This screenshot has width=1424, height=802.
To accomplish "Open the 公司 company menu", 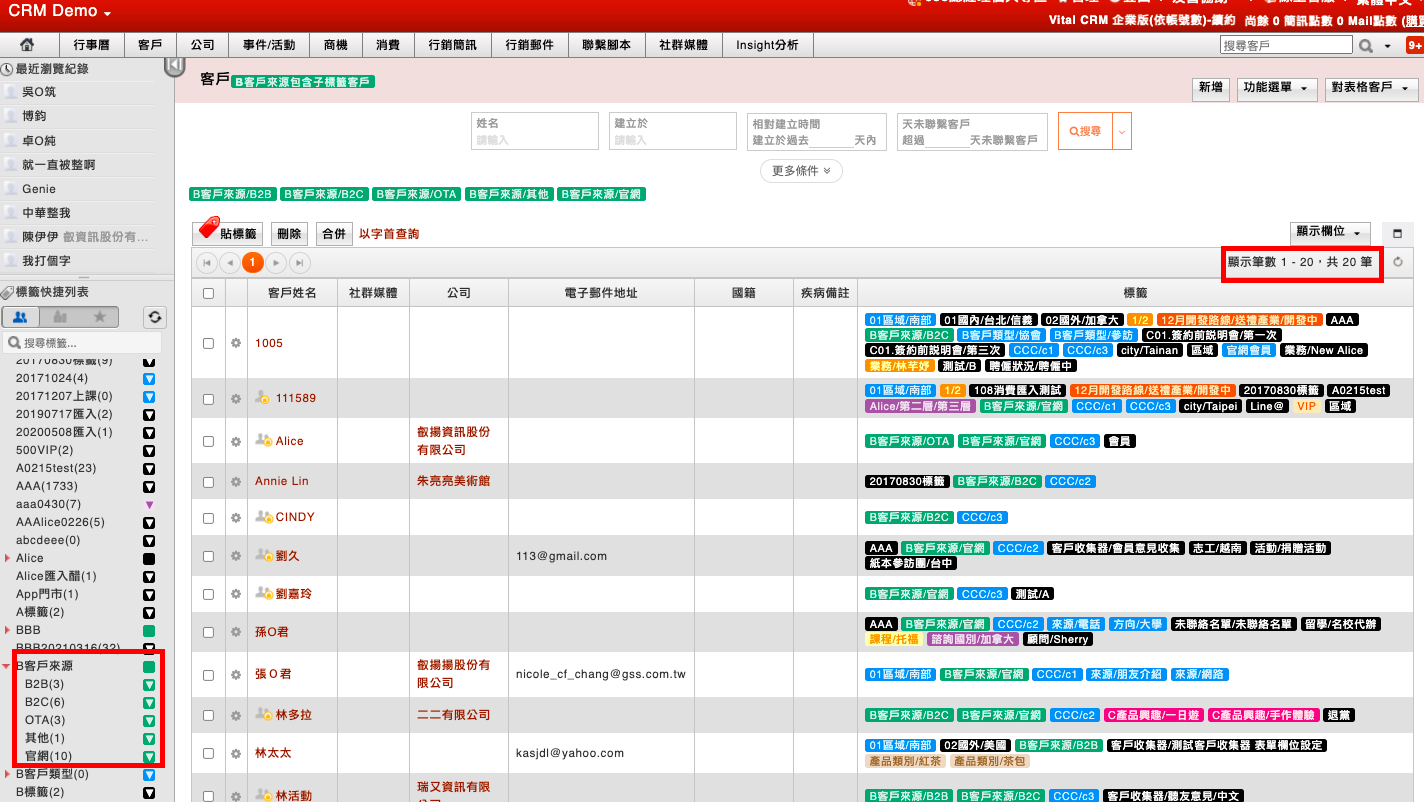I will click(203, 45).
